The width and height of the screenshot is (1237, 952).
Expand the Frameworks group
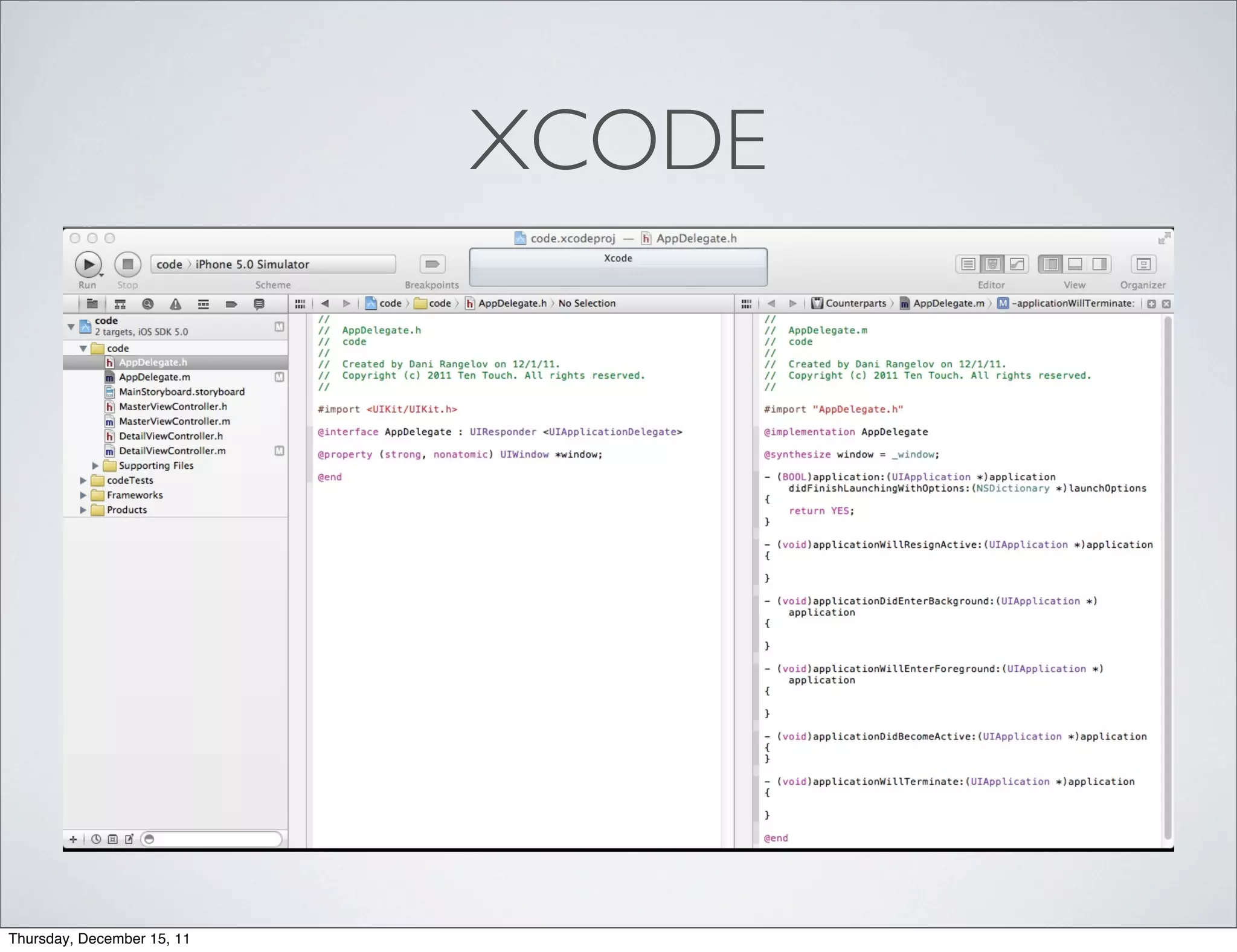coord(83,495)
